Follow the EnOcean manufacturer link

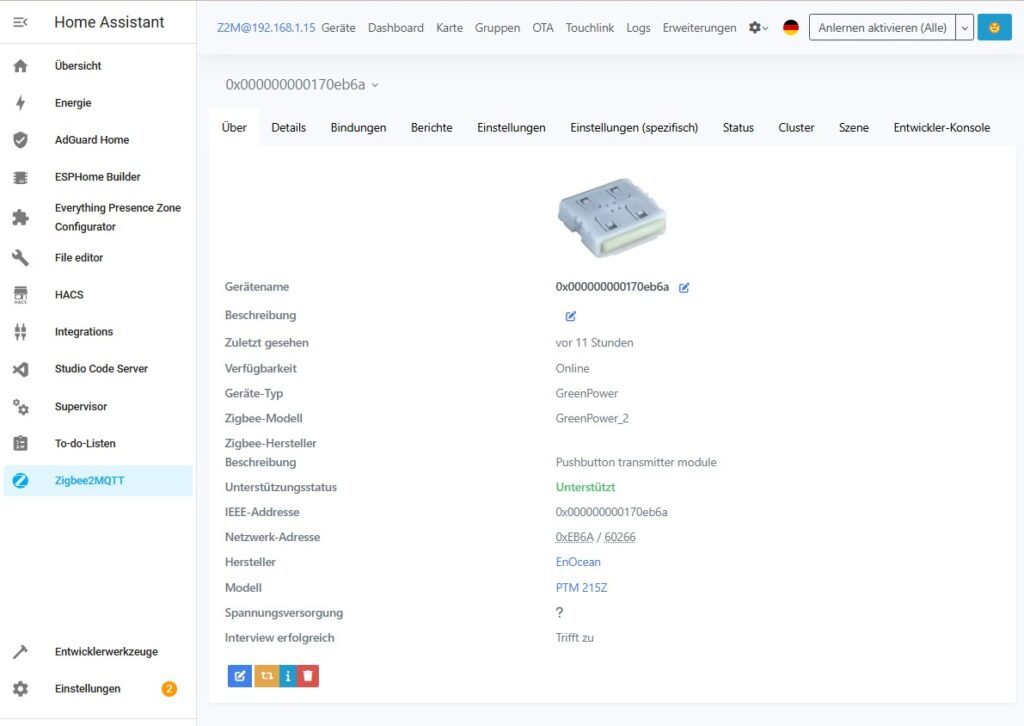[x=578, y=562]
